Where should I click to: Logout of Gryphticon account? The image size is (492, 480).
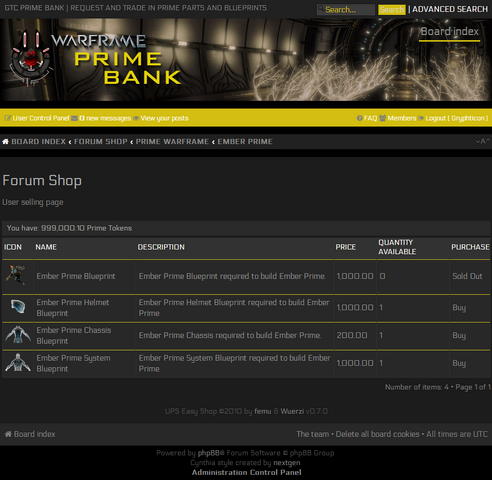[x=456, y=118]
